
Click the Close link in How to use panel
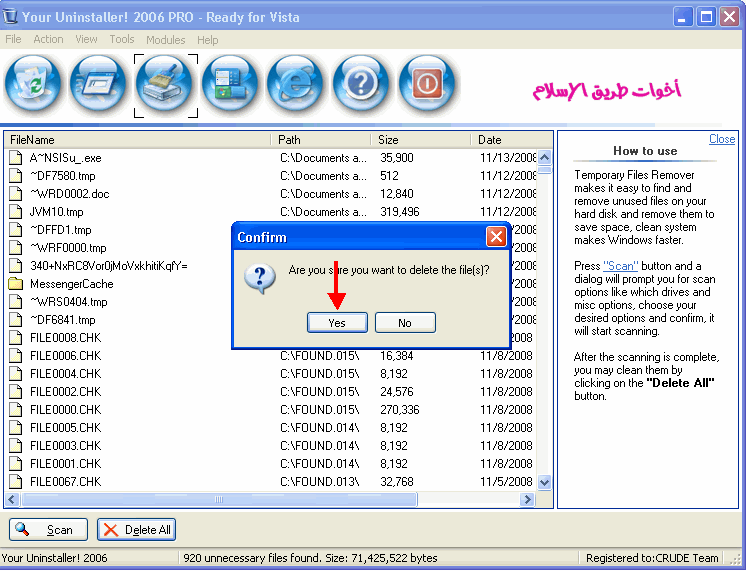(722, 139)
